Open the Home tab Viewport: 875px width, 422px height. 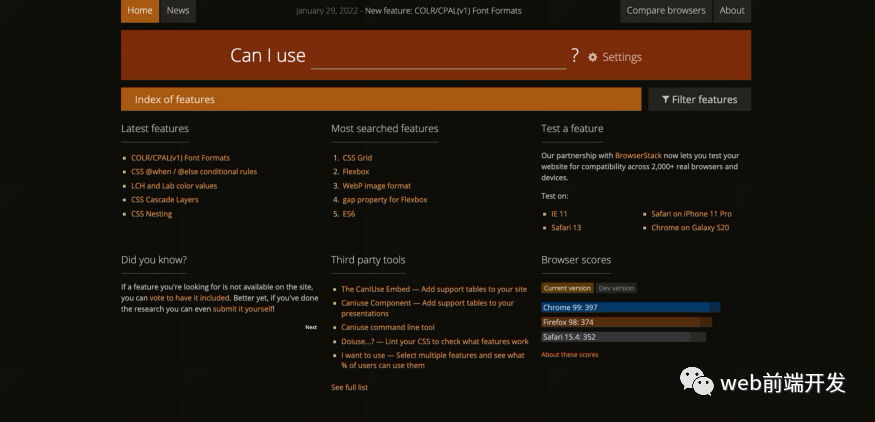click(x=140, y=11)
